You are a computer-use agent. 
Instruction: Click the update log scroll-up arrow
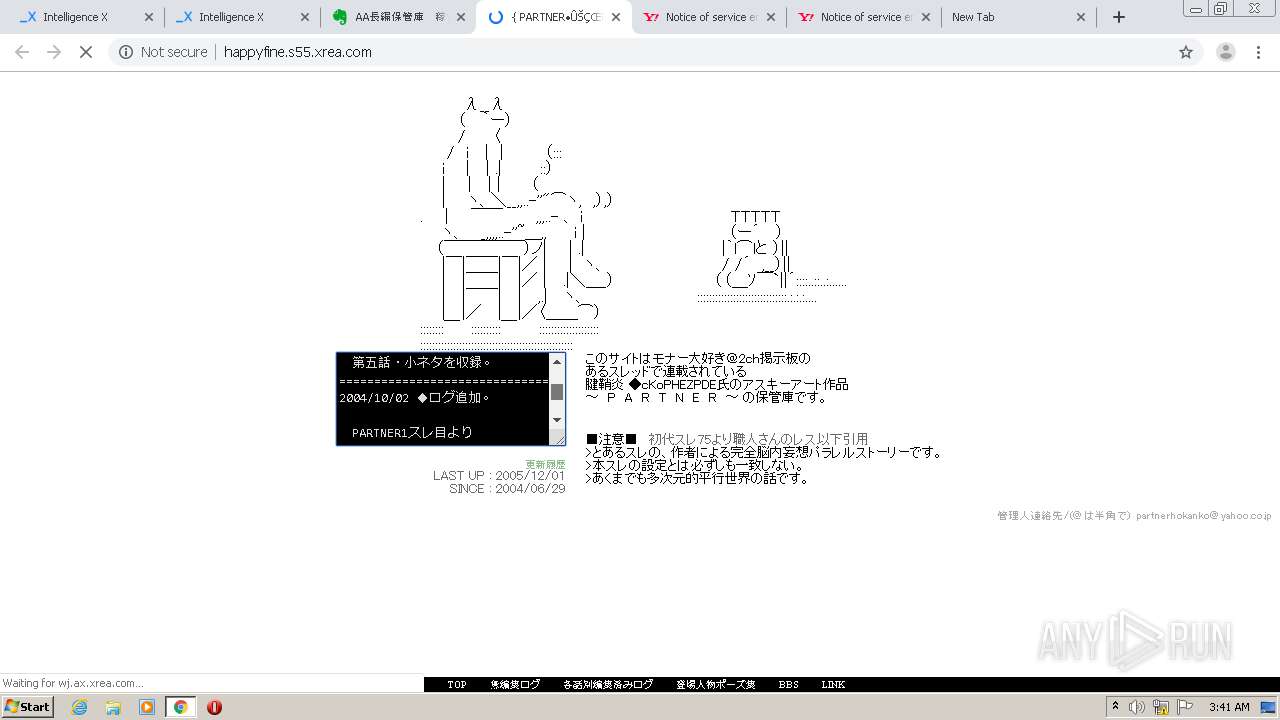coord(557,361)
